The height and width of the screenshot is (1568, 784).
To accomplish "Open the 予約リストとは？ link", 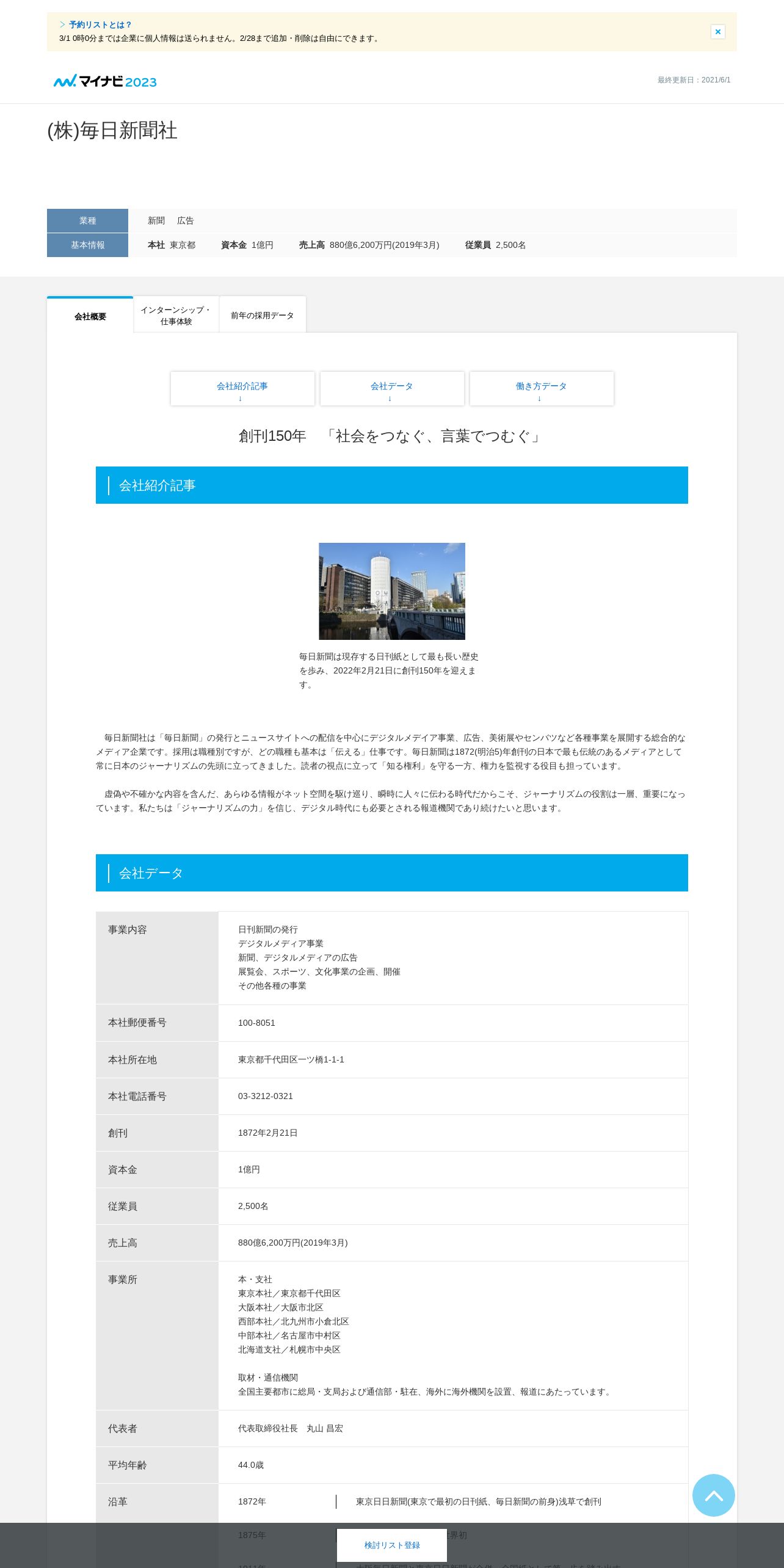I will [100, 25].
